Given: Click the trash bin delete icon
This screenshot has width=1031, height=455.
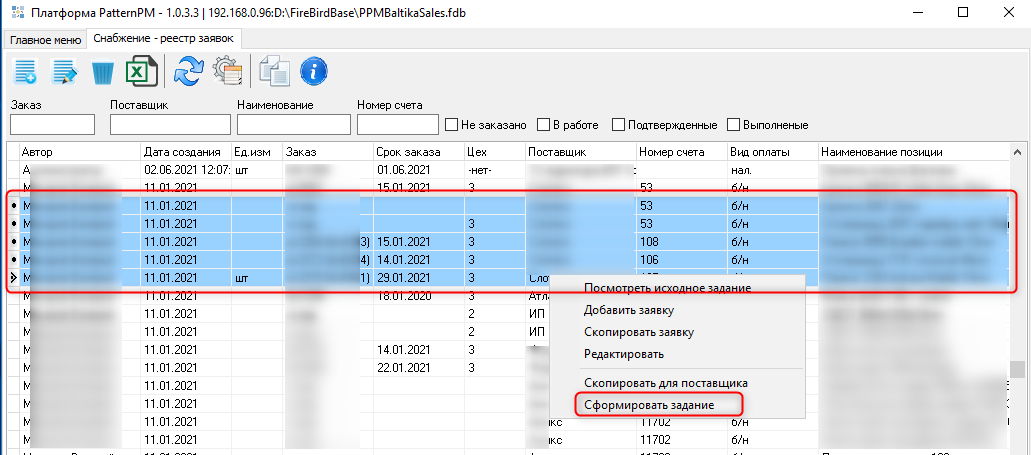Looking at the screenshot, I should pyautogui.click(x=103, y=72).
